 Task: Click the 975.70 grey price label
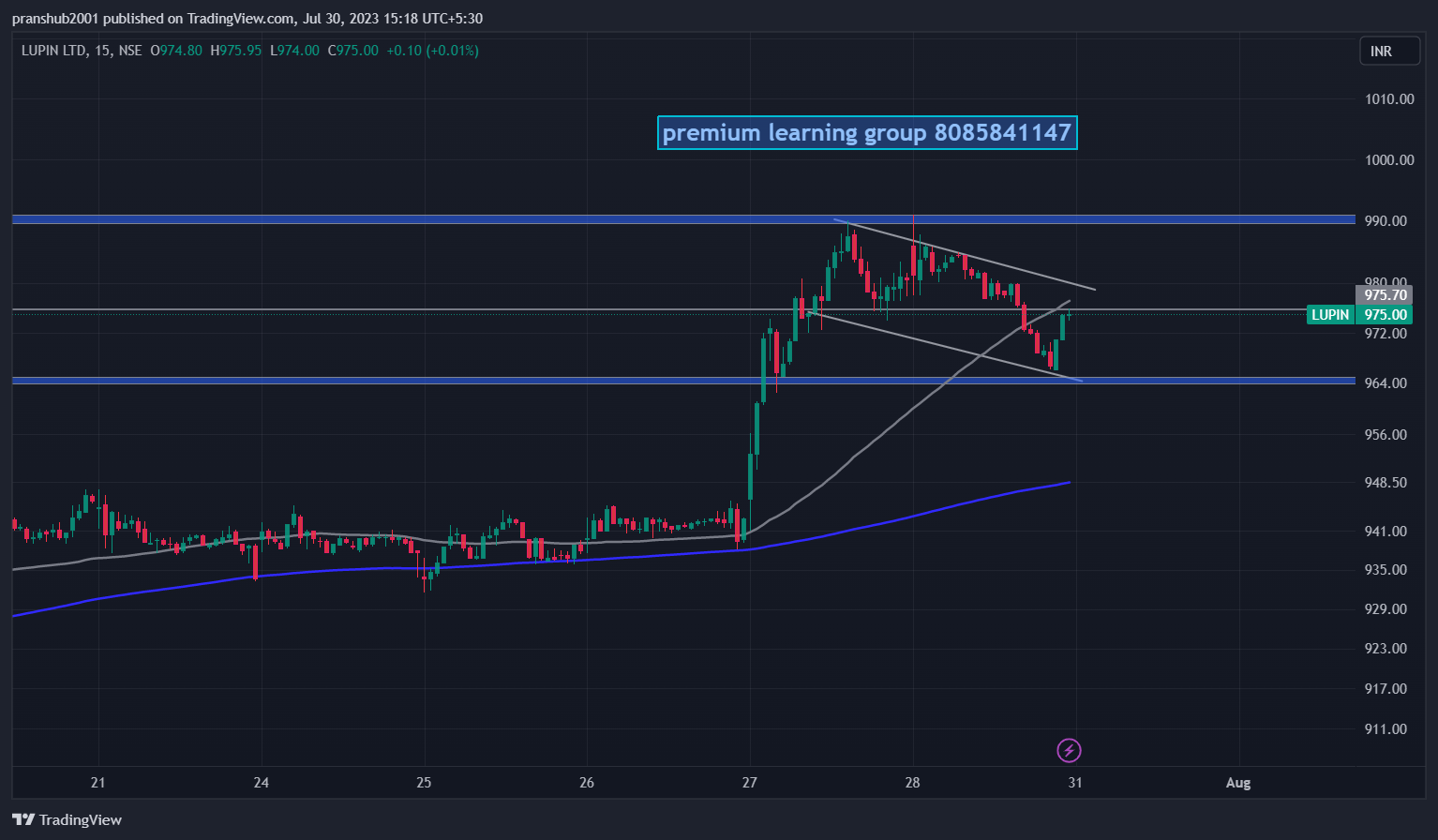coord(1386,295)
